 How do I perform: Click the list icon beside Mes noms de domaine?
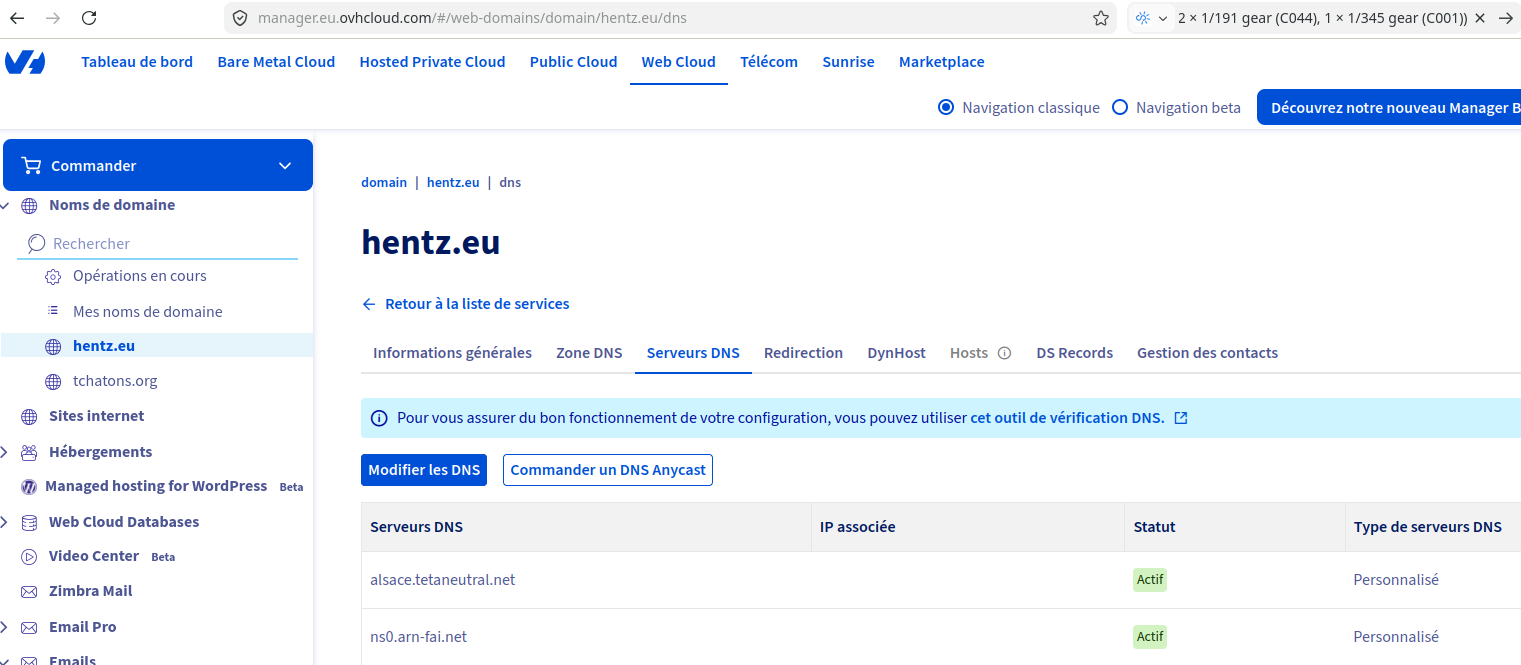[54, 312]
